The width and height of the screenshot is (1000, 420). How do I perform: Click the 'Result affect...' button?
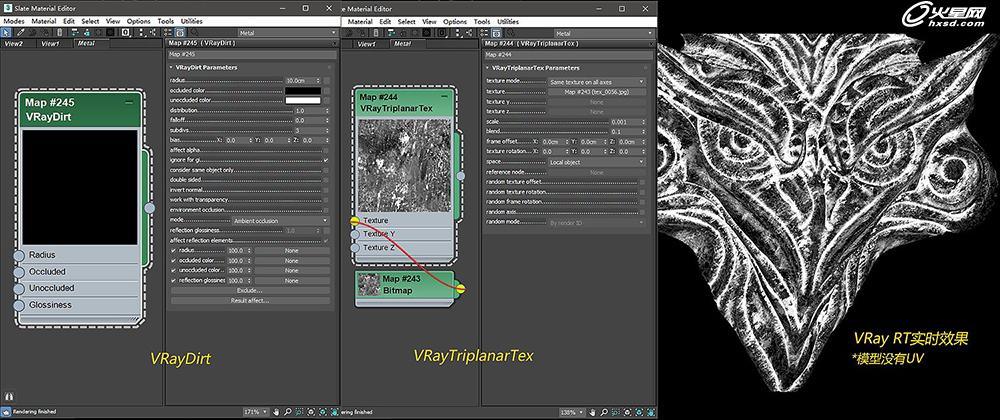pyautogui.click(x=250, y=300)
